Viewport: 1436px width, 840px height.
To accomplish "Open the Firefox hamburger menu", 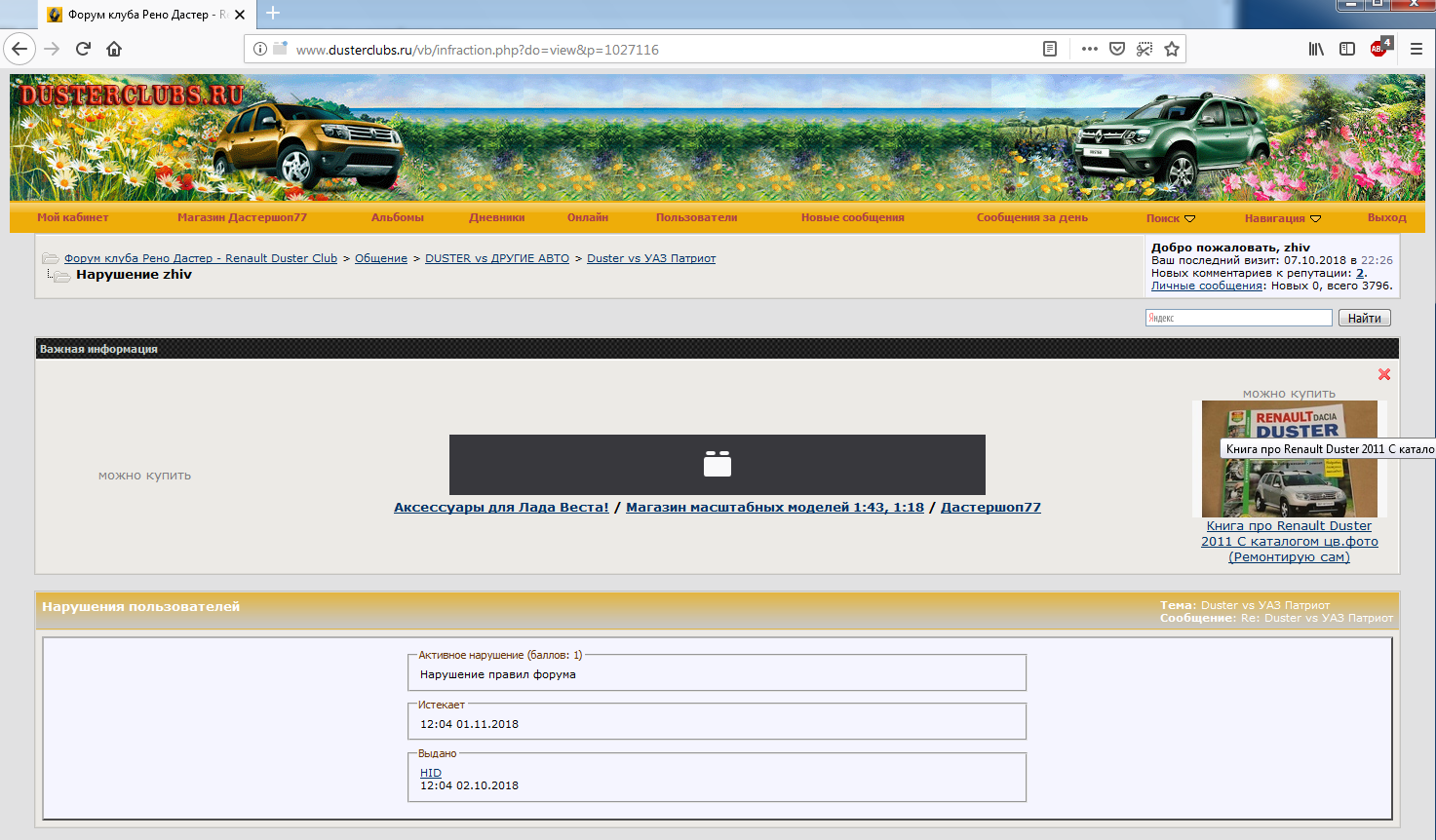I will [x=1417, y=49].
